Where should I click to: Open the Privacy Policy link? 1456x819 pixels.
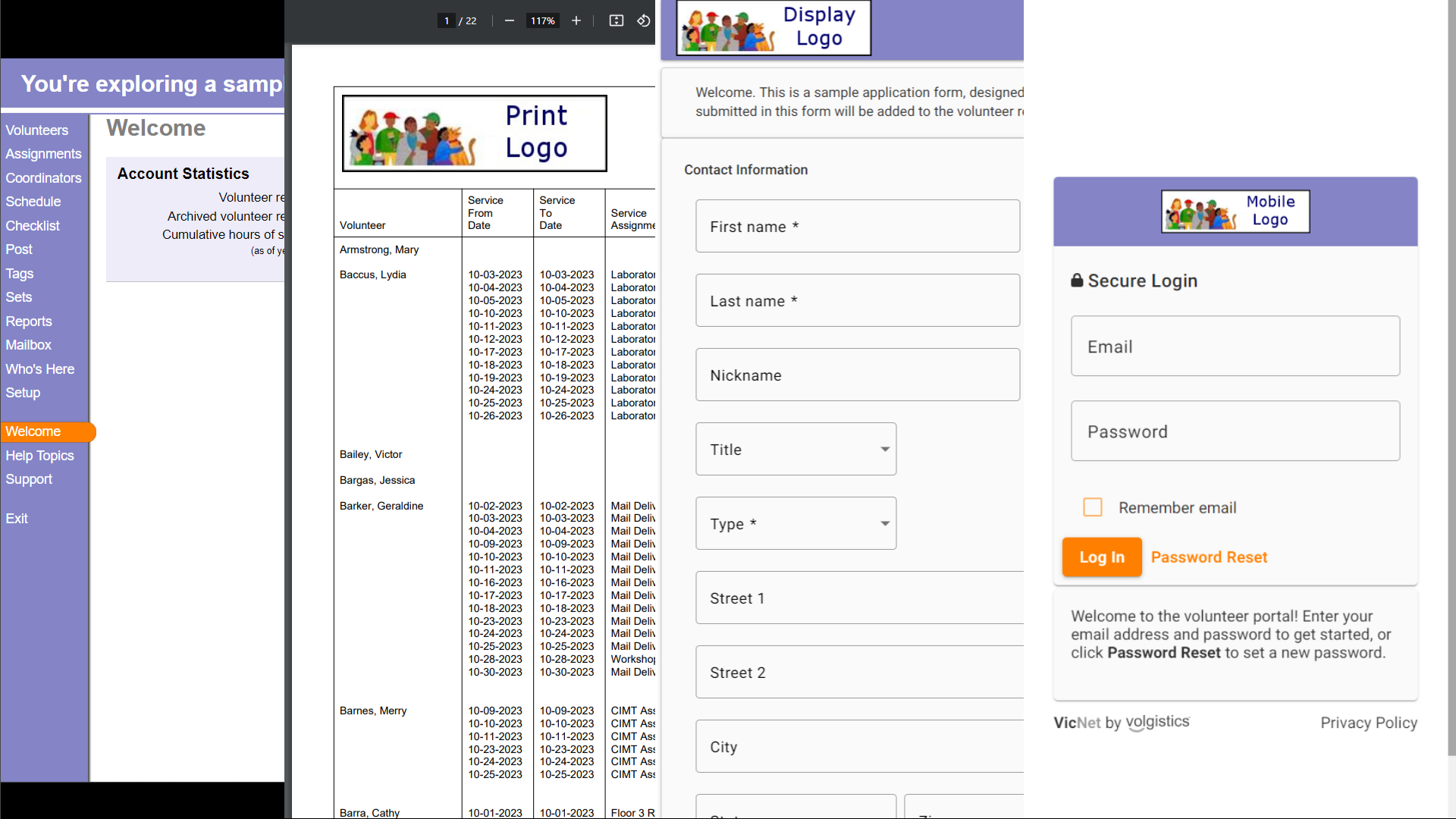1369,723
